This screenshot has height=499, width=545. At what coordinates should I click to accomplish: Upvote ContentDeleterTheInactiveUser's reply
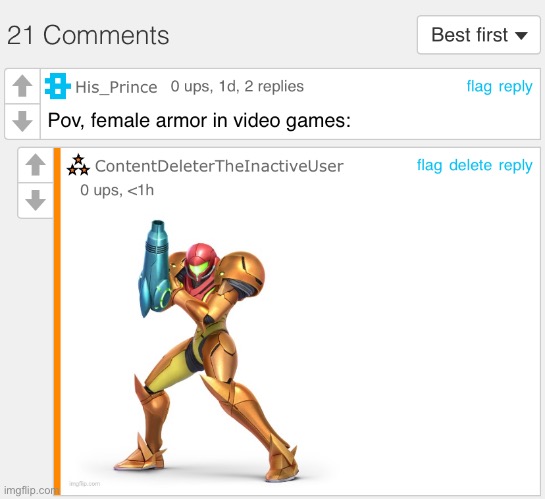pos(35,165)
